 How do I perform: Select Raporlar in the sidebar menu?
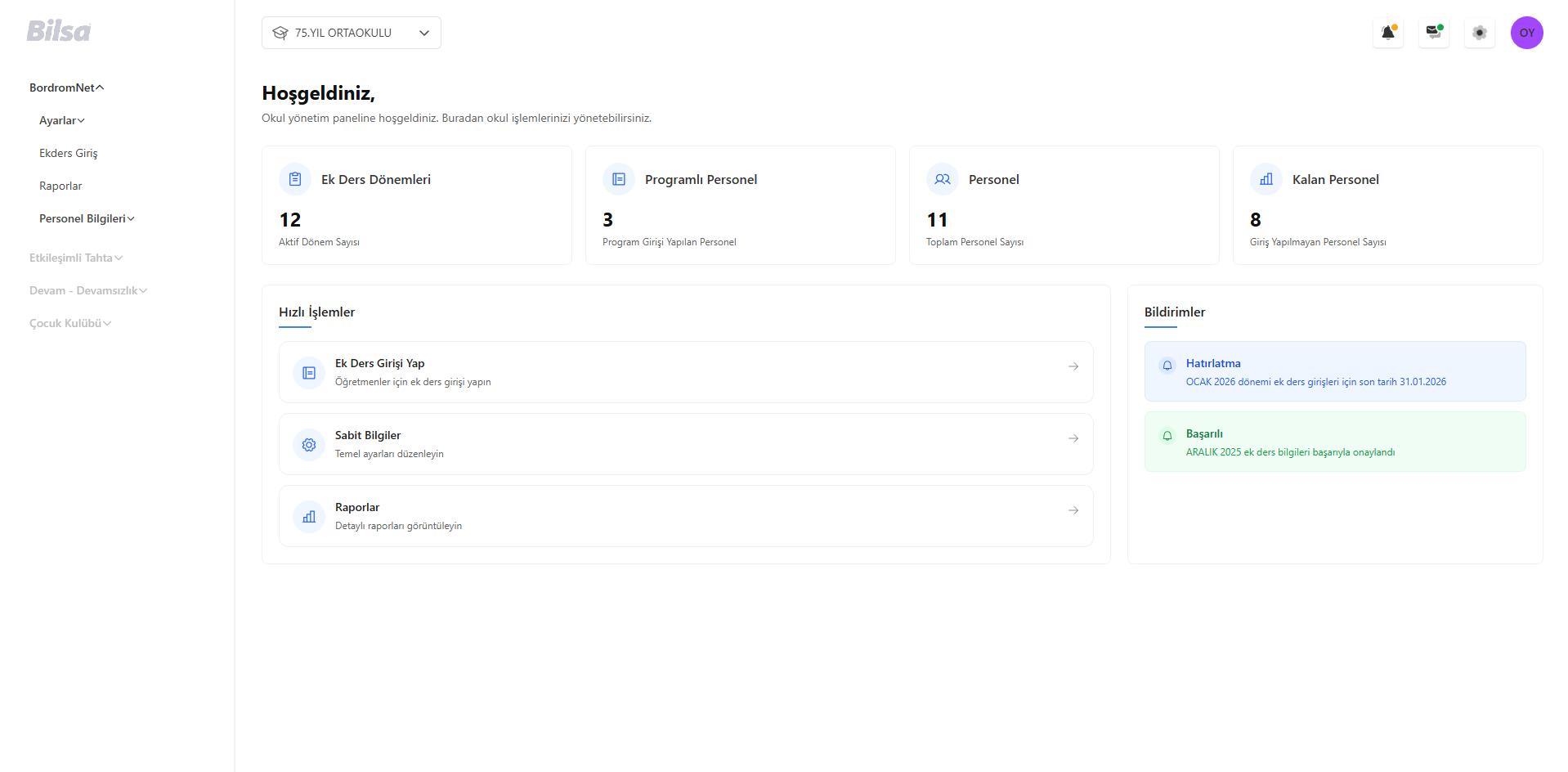60,186
